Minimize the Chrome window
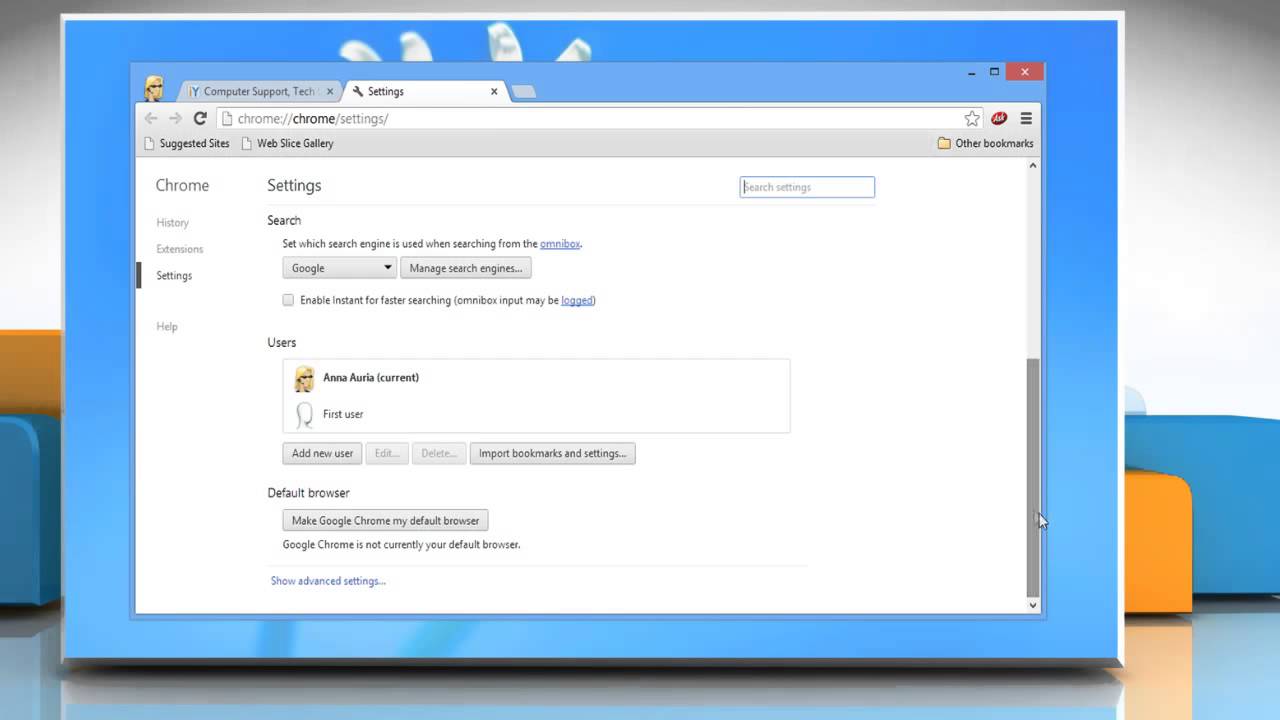 tap(971, 72)
